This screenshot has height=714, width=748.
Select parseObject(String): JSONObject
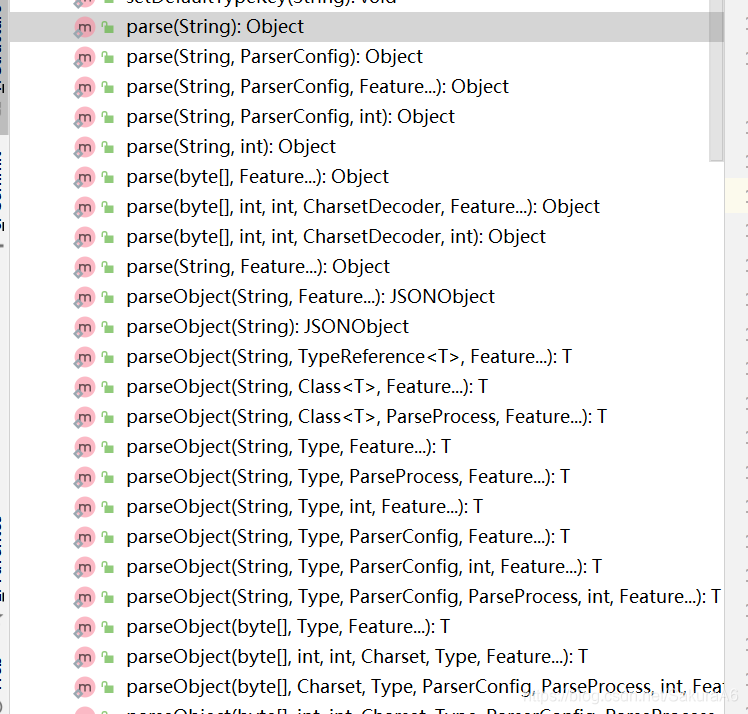click(268, 327)
